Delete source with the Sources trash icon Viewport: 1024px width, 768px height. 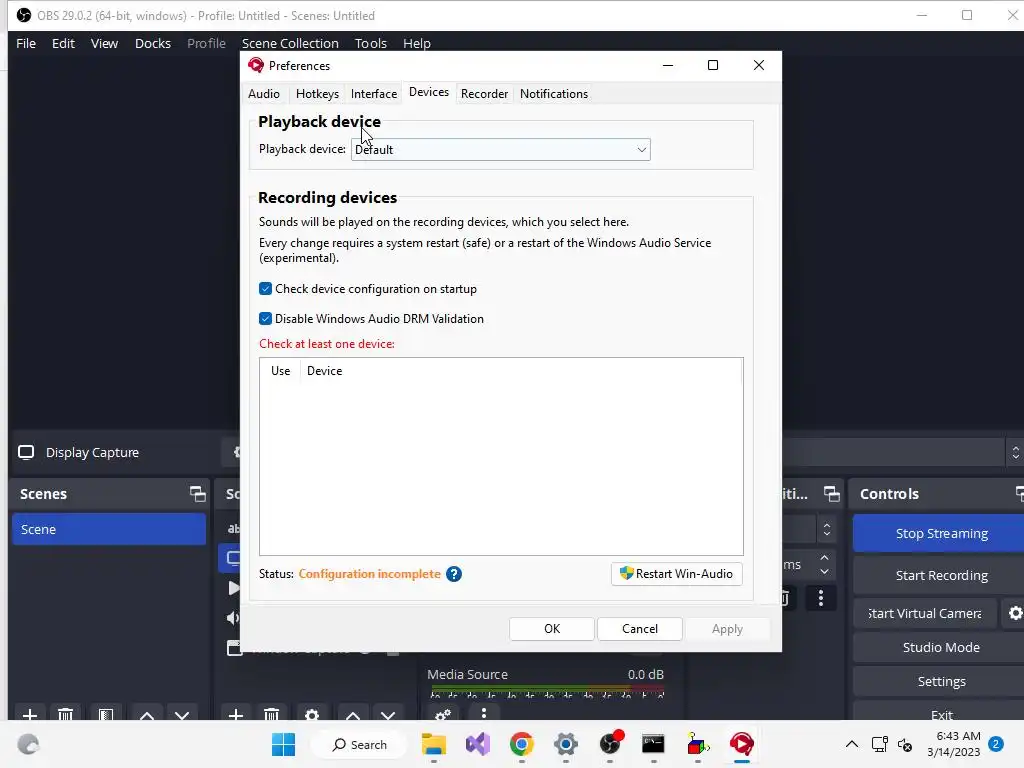point(272,714)
